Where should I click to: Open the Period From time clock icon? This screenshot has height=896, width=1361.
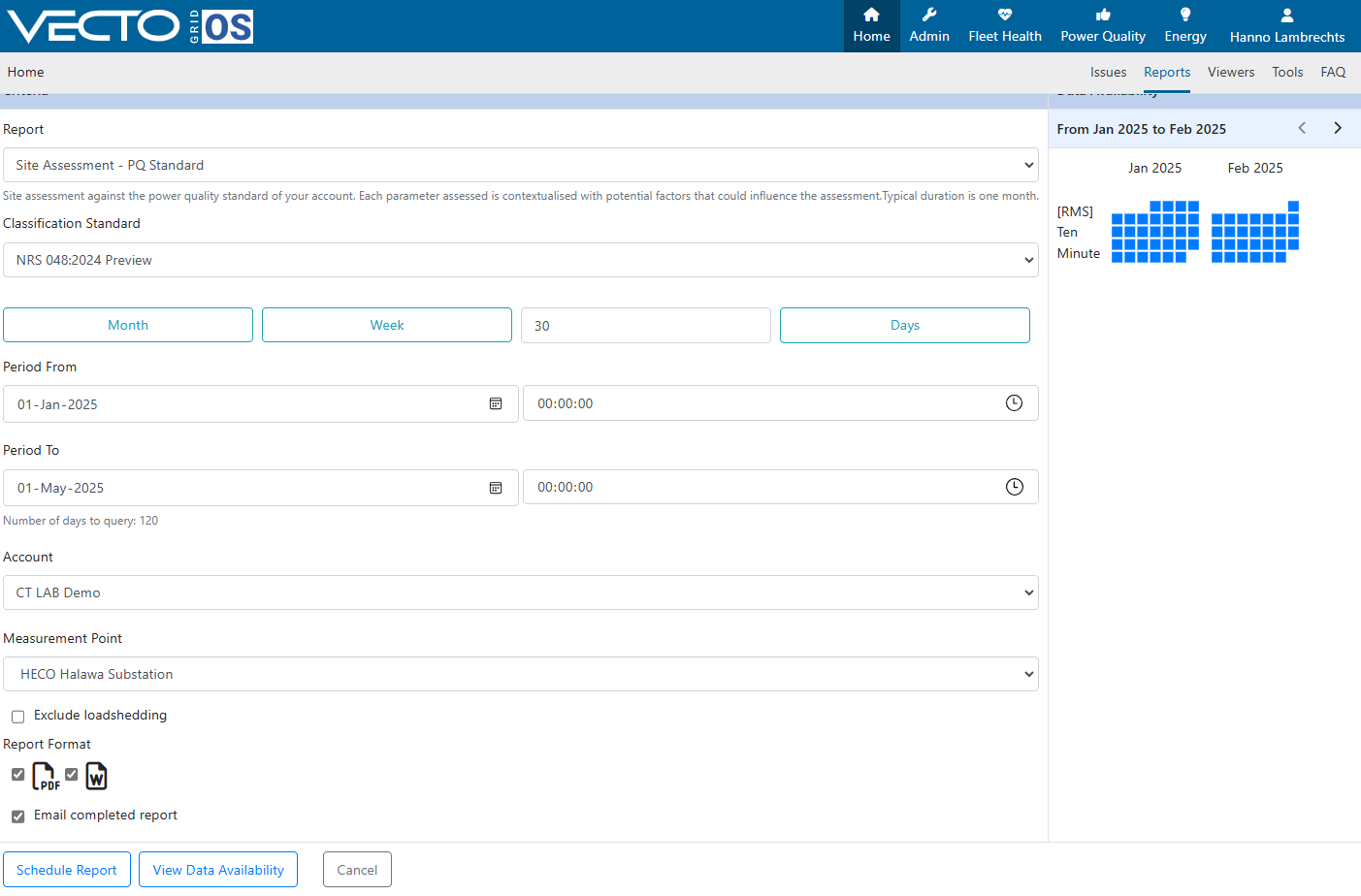tap(1014, 403)
